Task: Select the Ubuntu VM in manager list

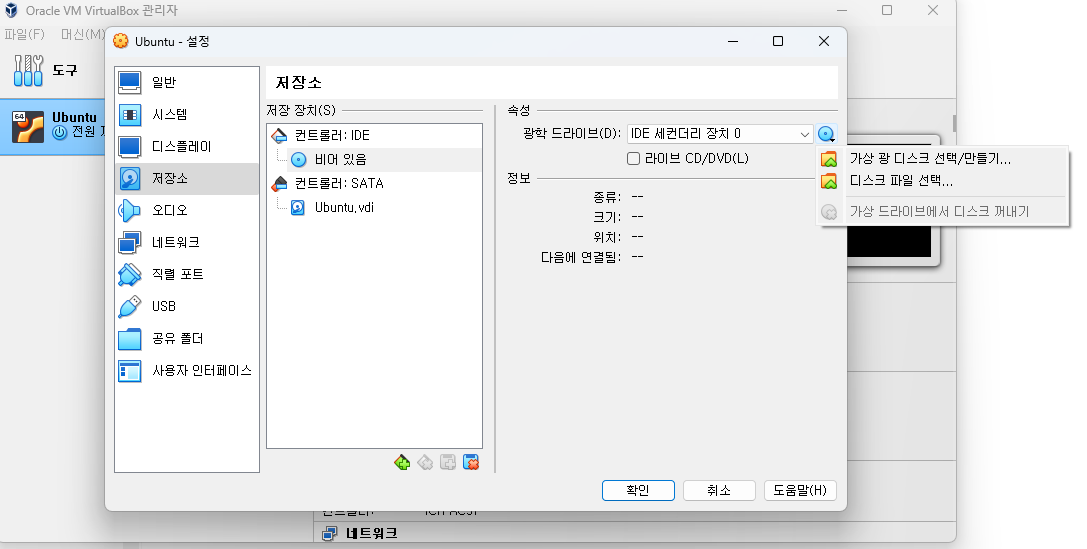Action: pos(53,126)
